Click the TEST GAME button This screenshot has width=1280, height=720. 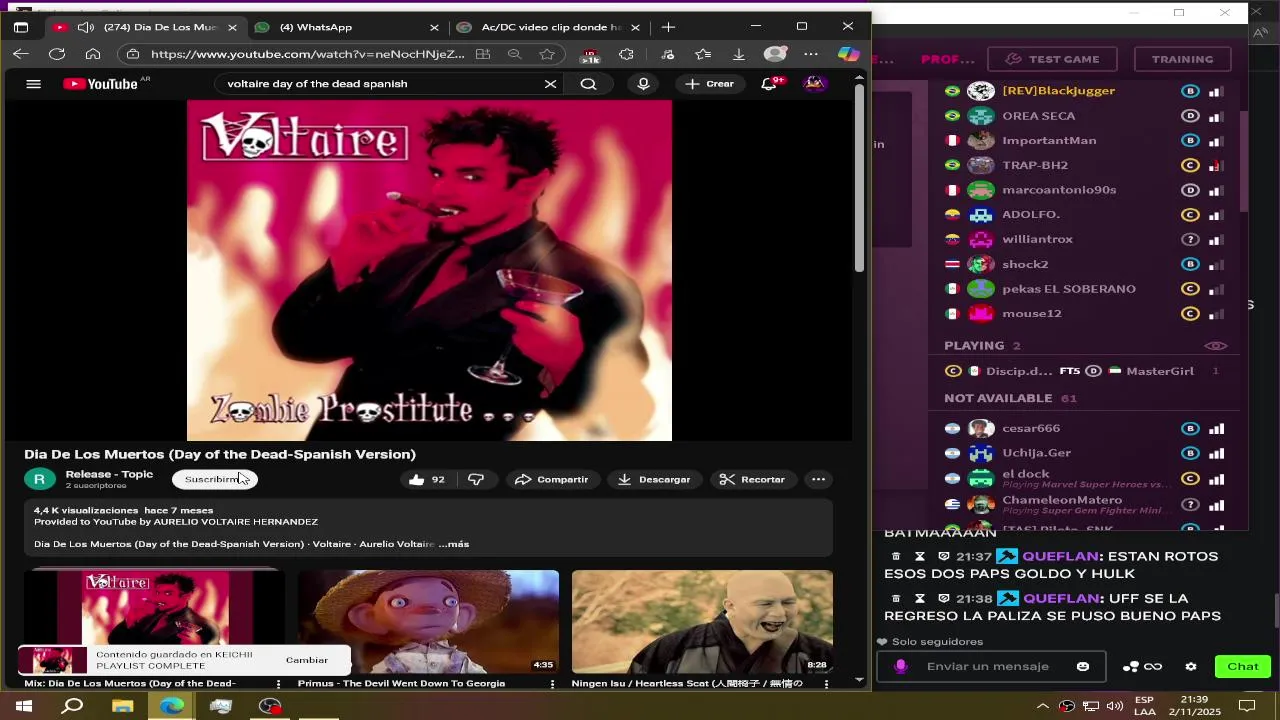[x=1053, y=59]
